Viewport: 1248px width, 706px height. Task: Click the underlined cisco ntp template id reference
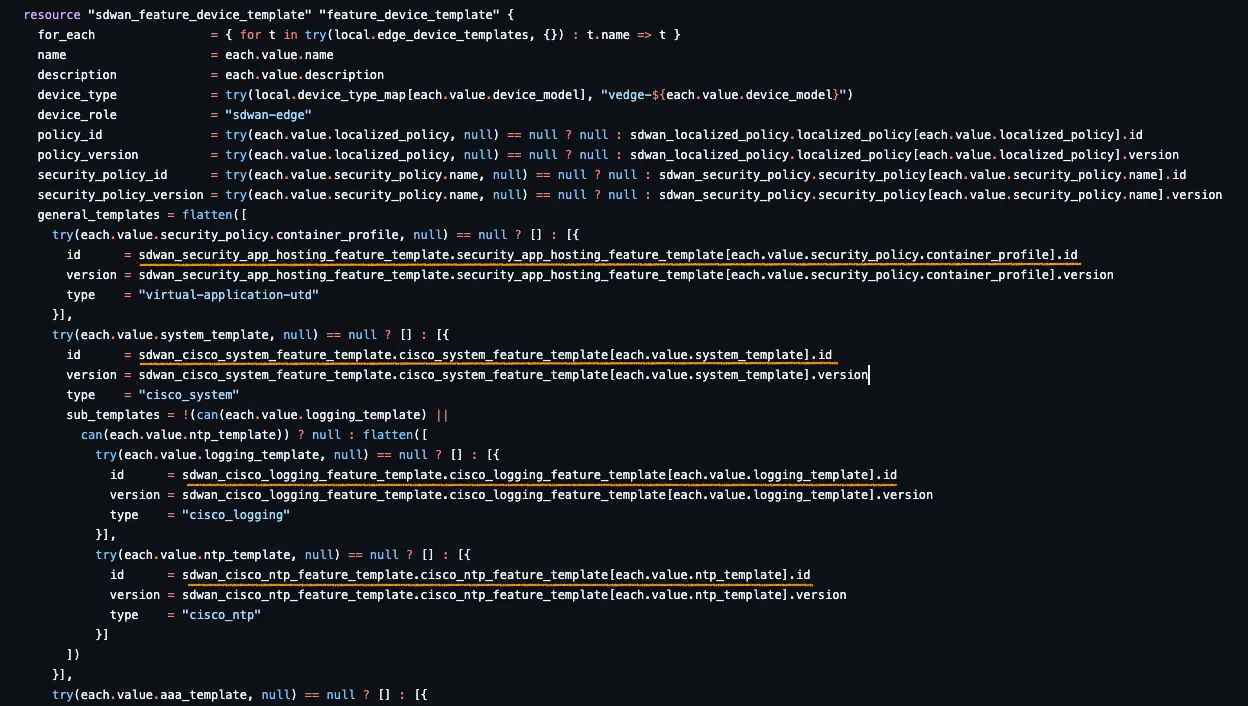pos(496,575)
